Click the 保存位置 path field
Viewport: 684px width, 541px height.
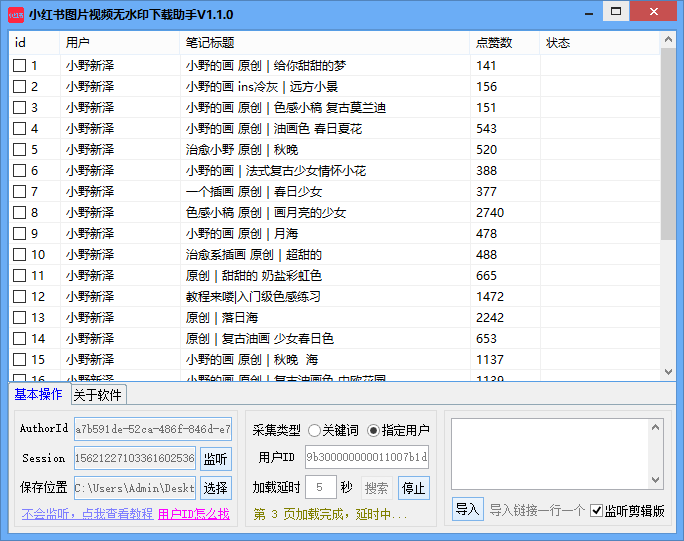[135, 488]
